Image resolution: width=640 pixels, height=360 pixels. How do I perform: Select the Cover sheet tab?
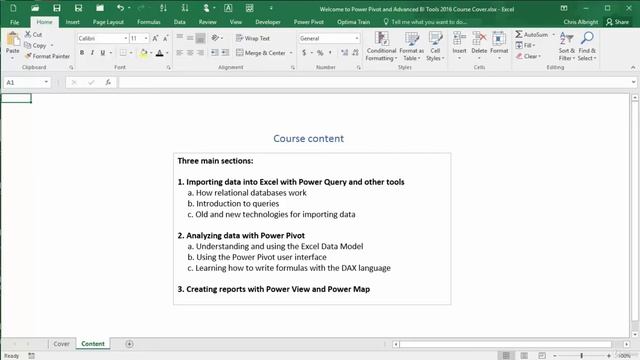pos(61,344)
